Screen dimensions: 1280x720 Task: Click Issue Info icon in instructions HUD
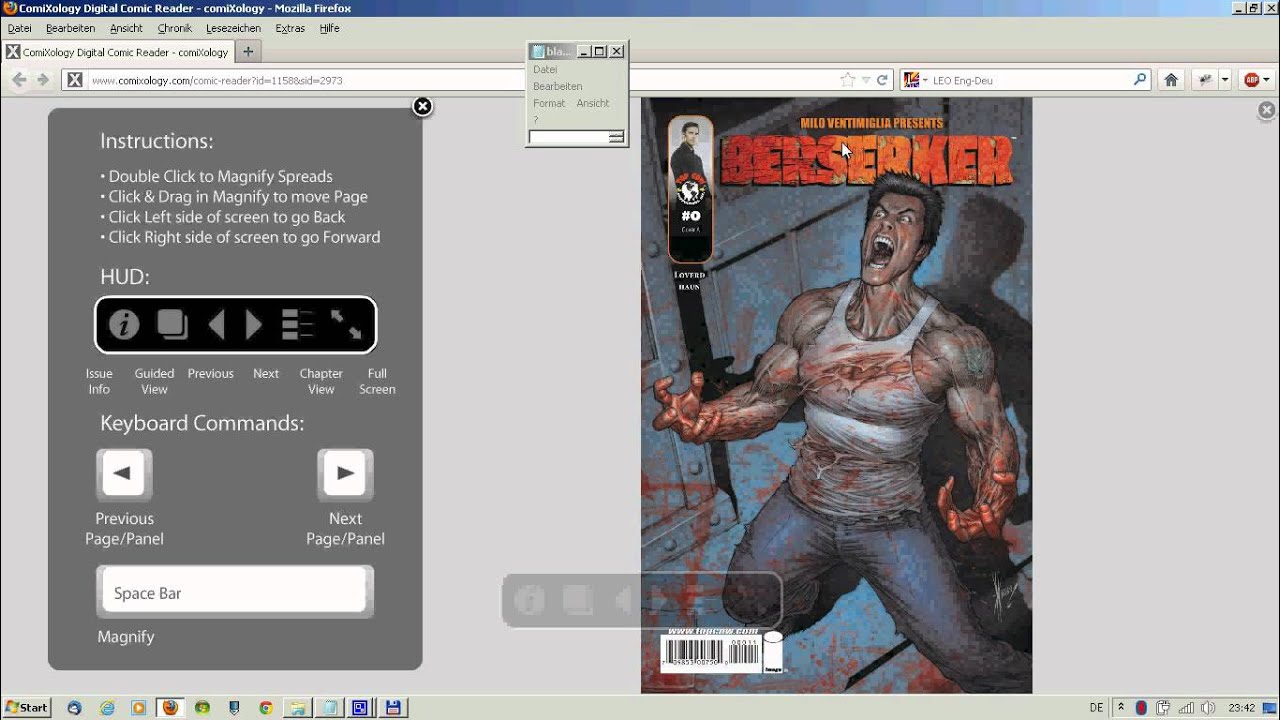tap(124, 324)
